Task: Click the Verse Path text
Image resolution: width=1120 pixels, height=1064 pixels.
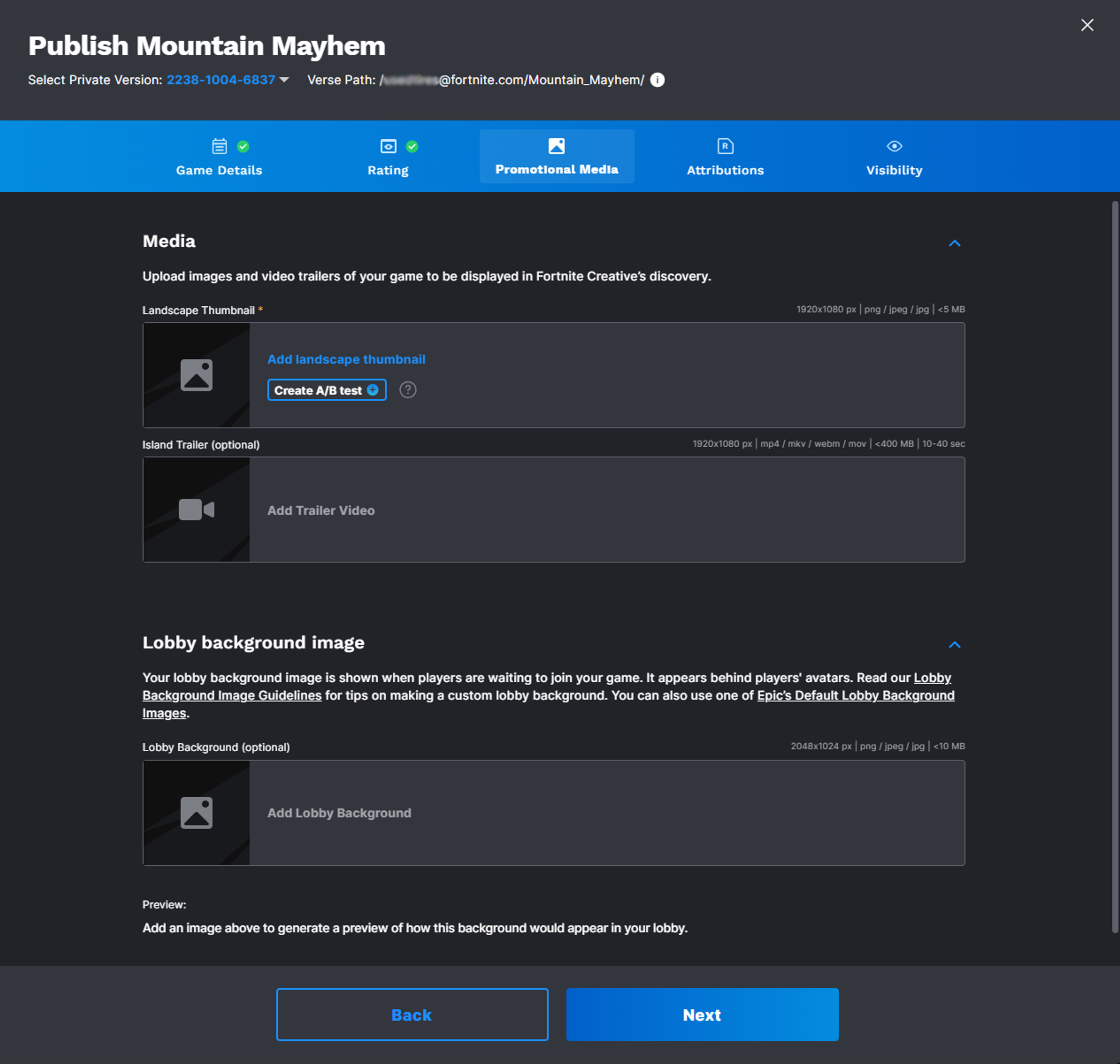Action: (476, 80)
